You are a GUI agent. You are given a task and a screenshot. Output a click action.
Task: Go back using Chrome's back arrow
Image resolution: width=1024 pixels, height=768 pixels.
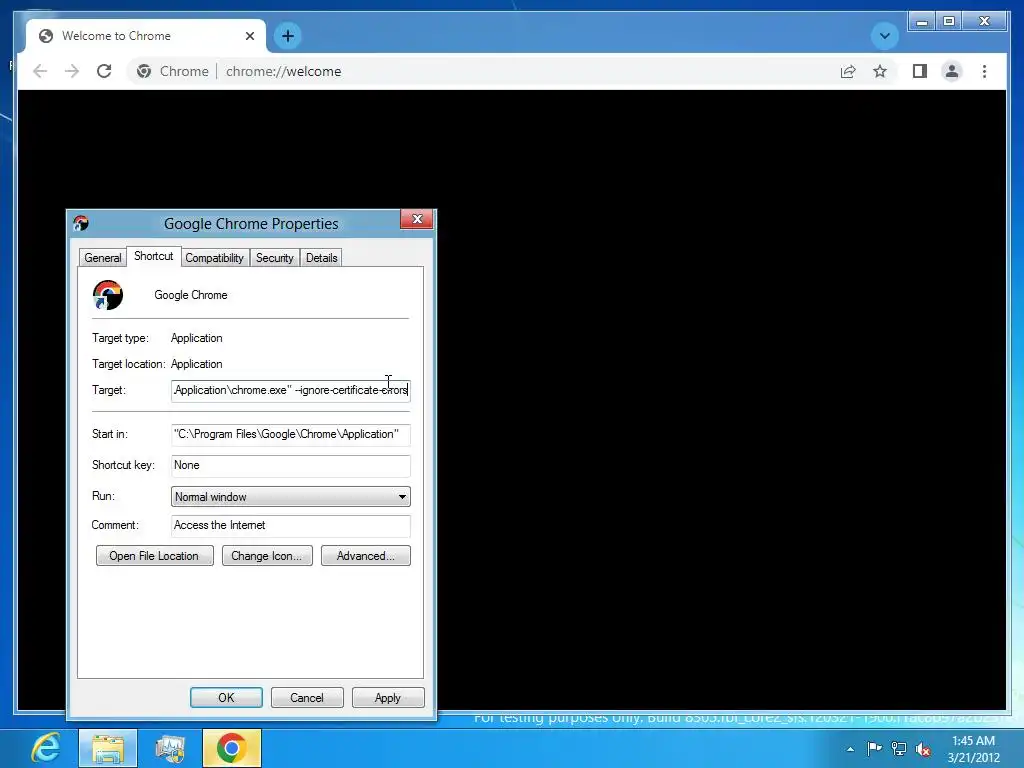(40, 71)
